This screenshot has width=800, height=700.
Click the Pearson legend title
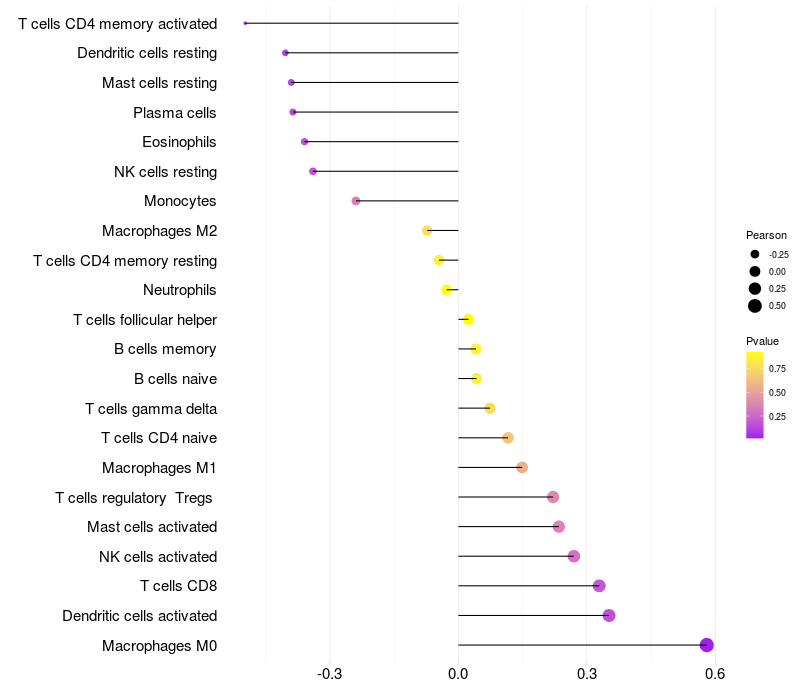click(x=766, y=235)
